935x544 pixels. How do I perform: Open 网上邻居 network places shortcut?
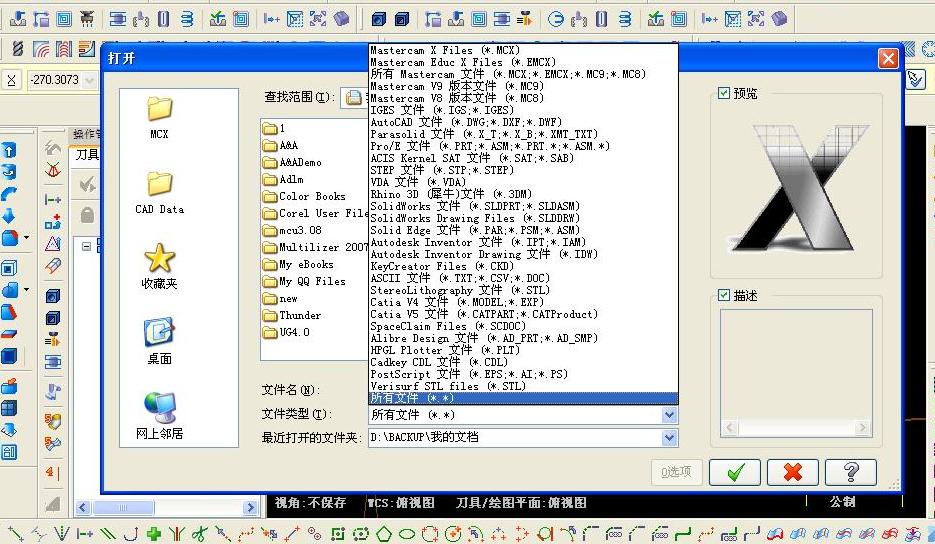(159, 416)
